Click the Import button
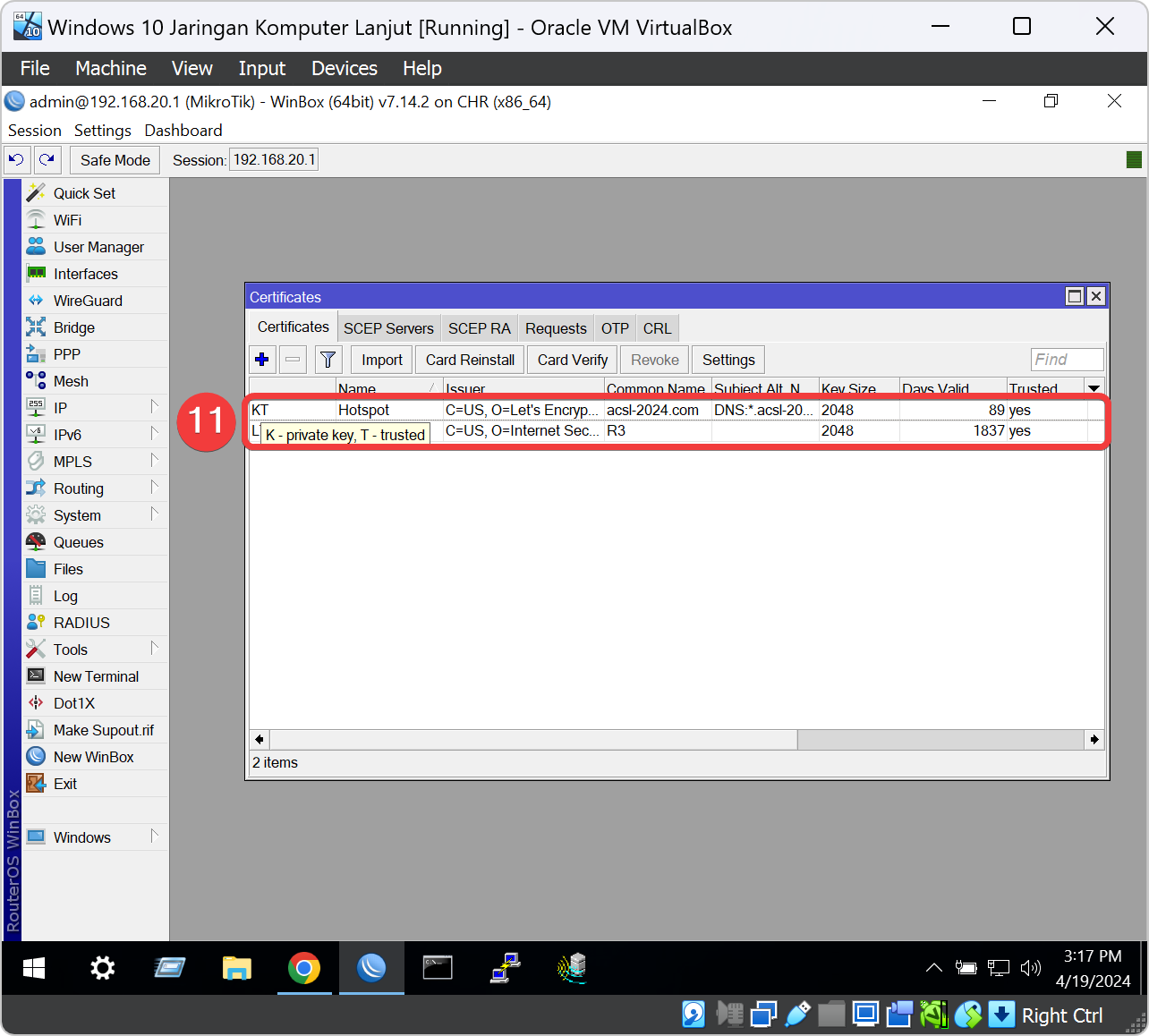Image resolution: width=1149 pixels, height=1036 pixels. click(382, 360)
